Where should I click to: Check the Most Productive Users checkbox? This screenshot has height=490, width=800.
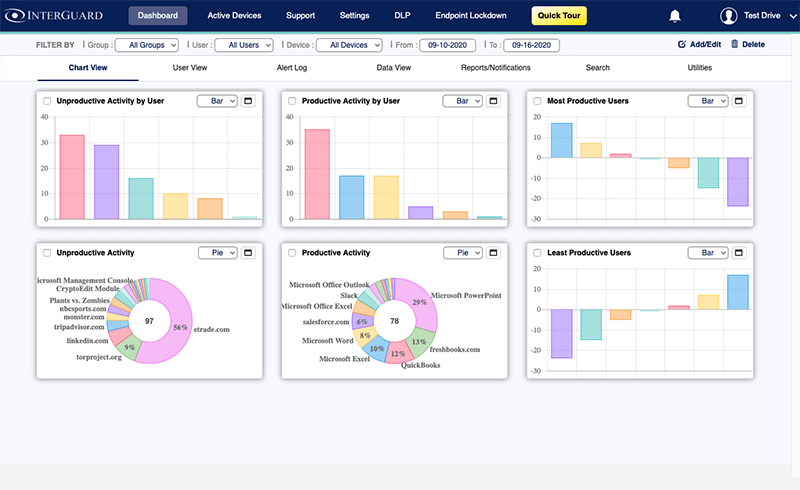(x=537, y=101)
